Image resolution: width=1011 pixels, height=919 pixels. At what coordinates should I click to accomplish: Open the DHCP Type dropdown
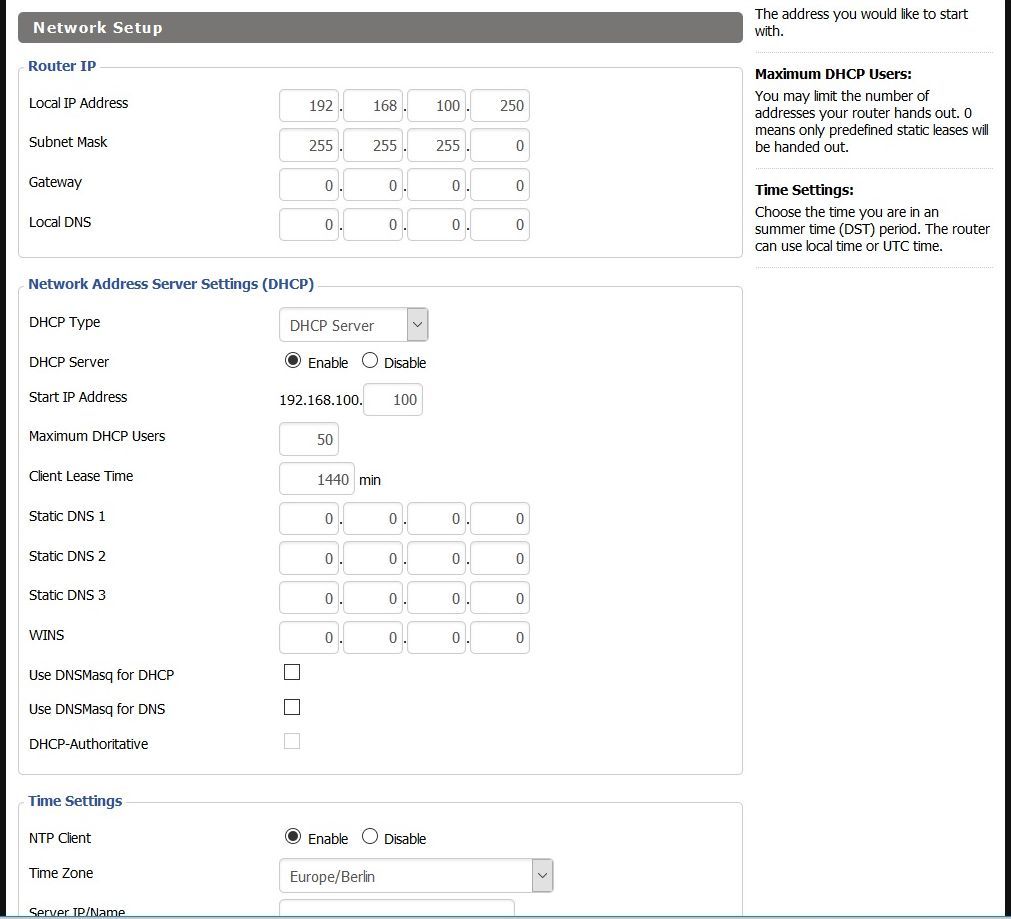point(354,325)
